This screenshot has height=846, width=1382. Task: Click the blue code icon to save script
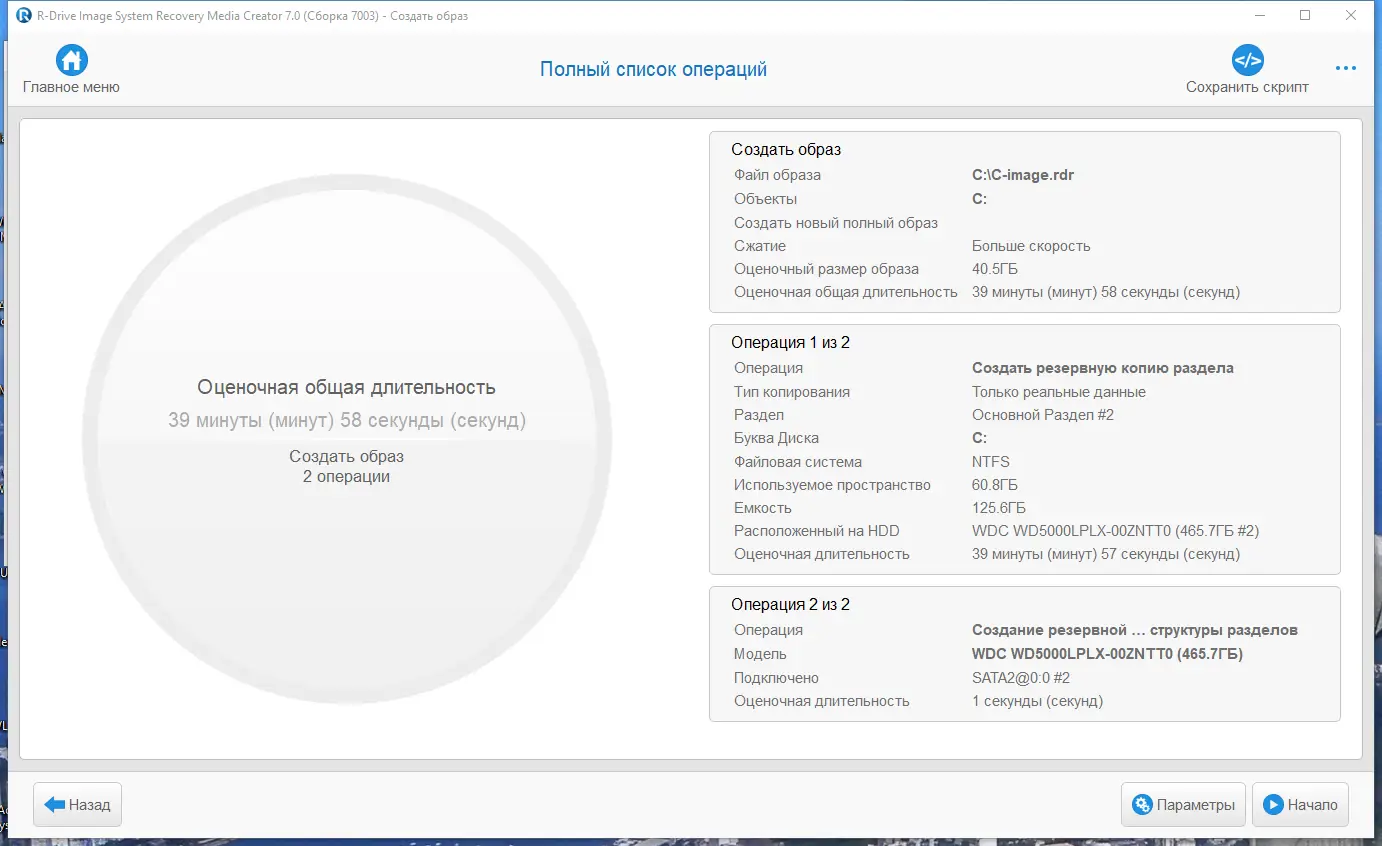1247,60
